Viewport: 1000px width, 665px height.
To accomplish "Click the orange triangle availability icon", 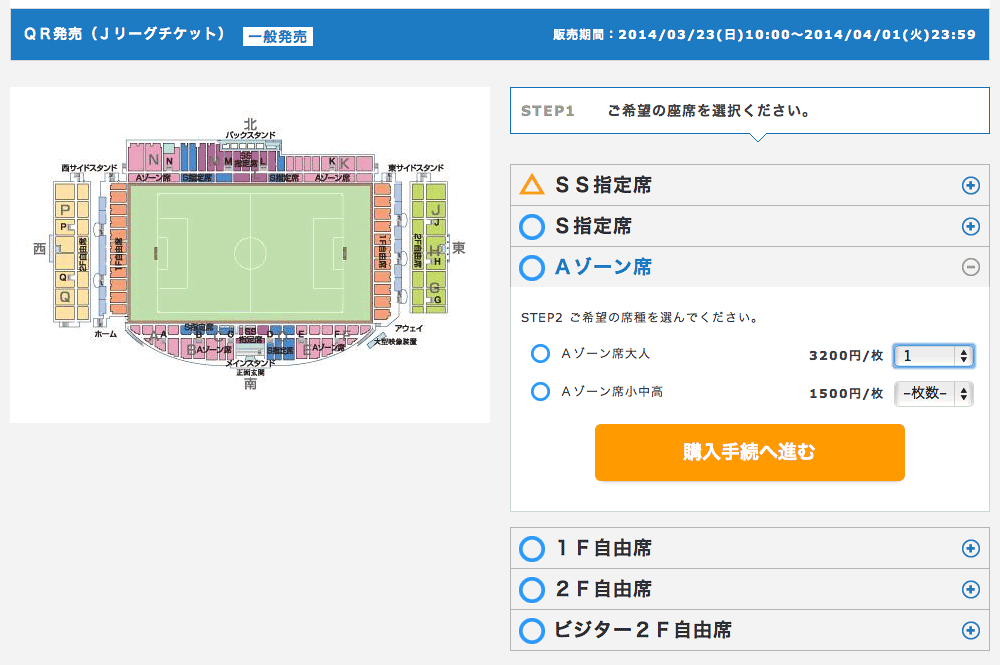I will pos(532,185).
